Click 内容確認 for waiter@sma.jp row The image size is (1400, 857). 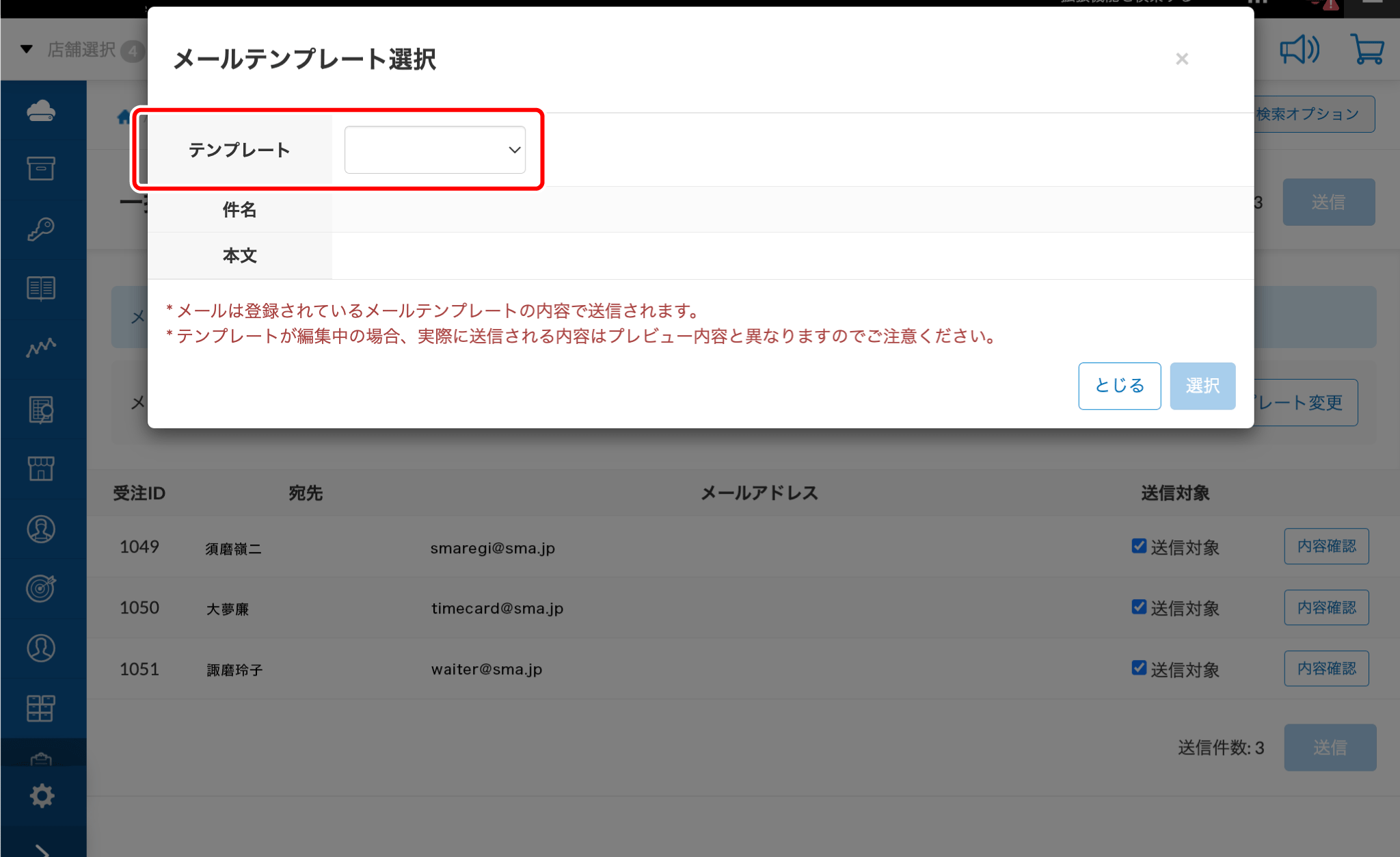1326,668
